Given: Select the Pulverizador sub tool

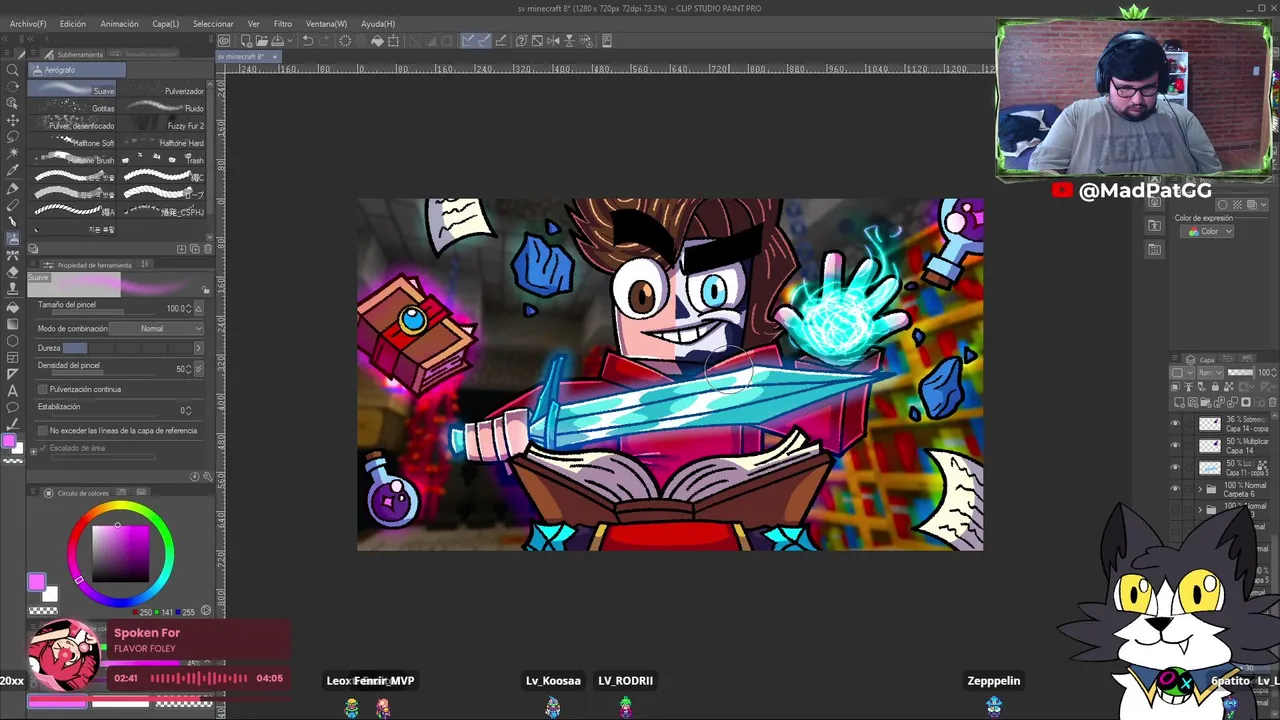Looking at the screenshot, I should (163, 90).
